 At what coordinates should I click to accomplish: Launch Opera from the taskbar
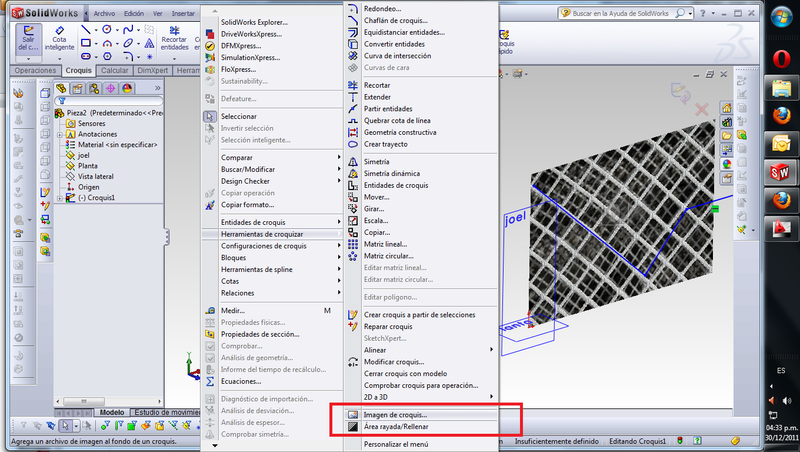(781, 59)
